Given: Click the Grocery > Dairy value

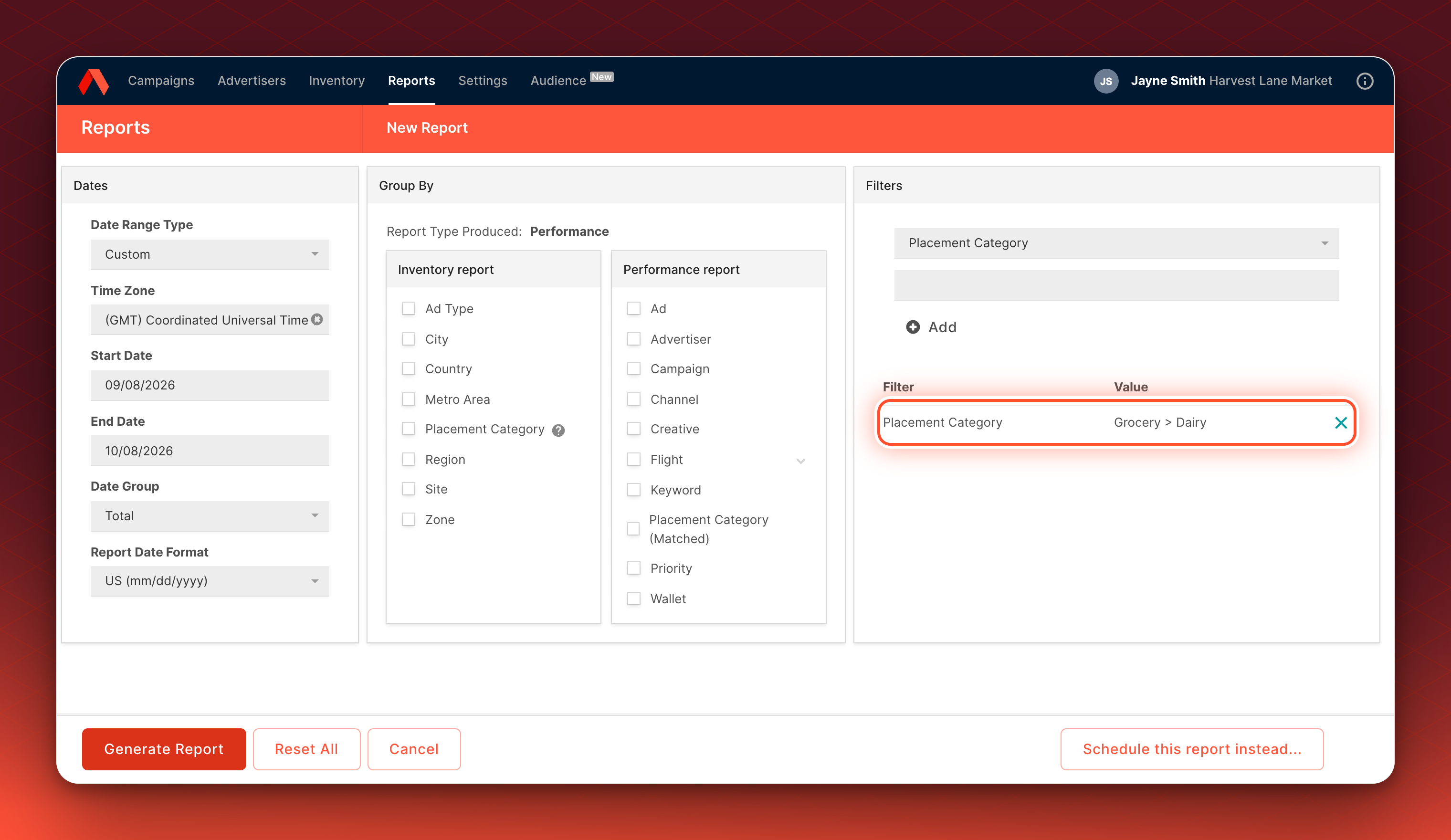Looking at the screenshot, I should click(x=1160, y=422).
